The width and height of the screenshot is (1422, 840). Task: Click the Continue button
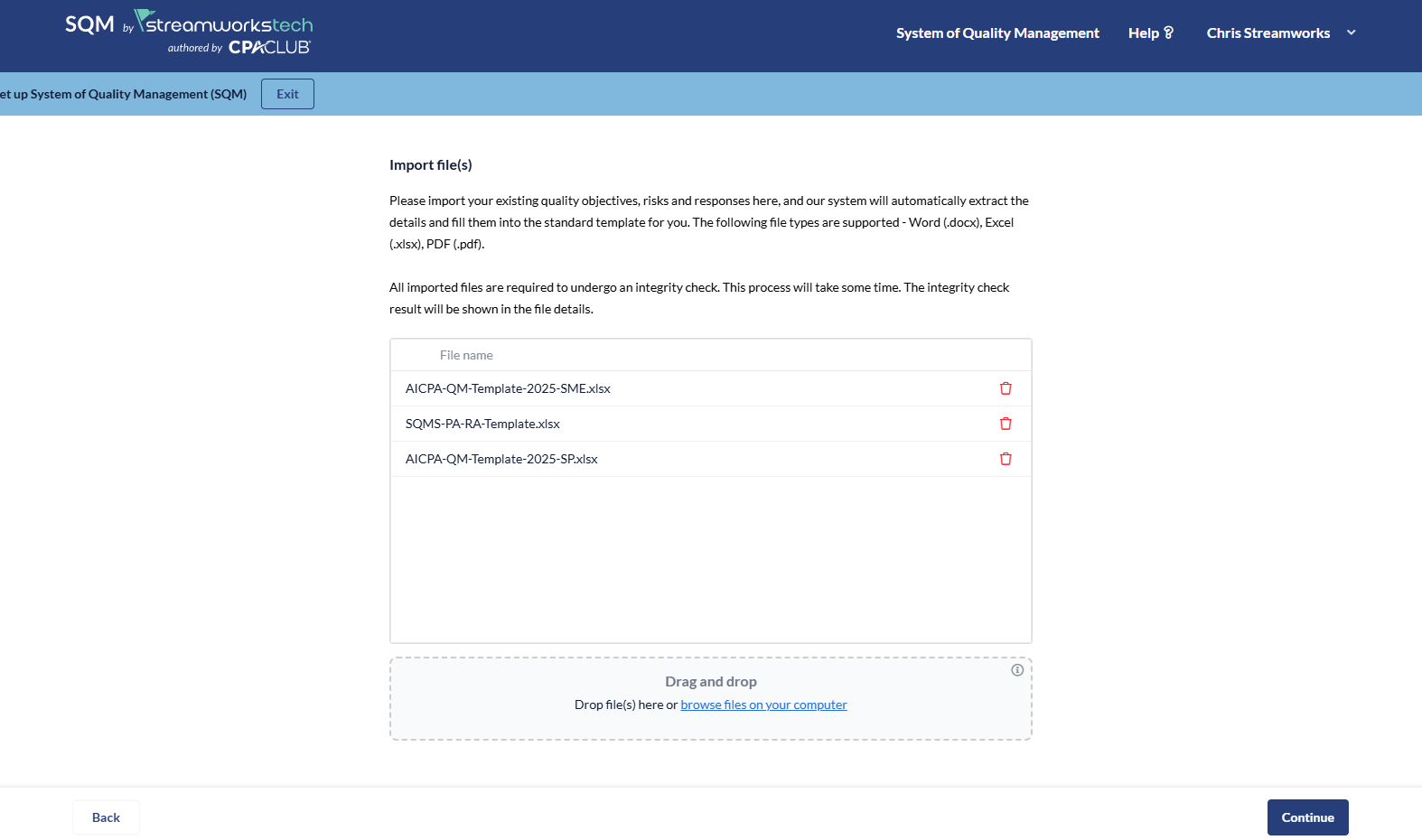click(x=1307, y=817)
